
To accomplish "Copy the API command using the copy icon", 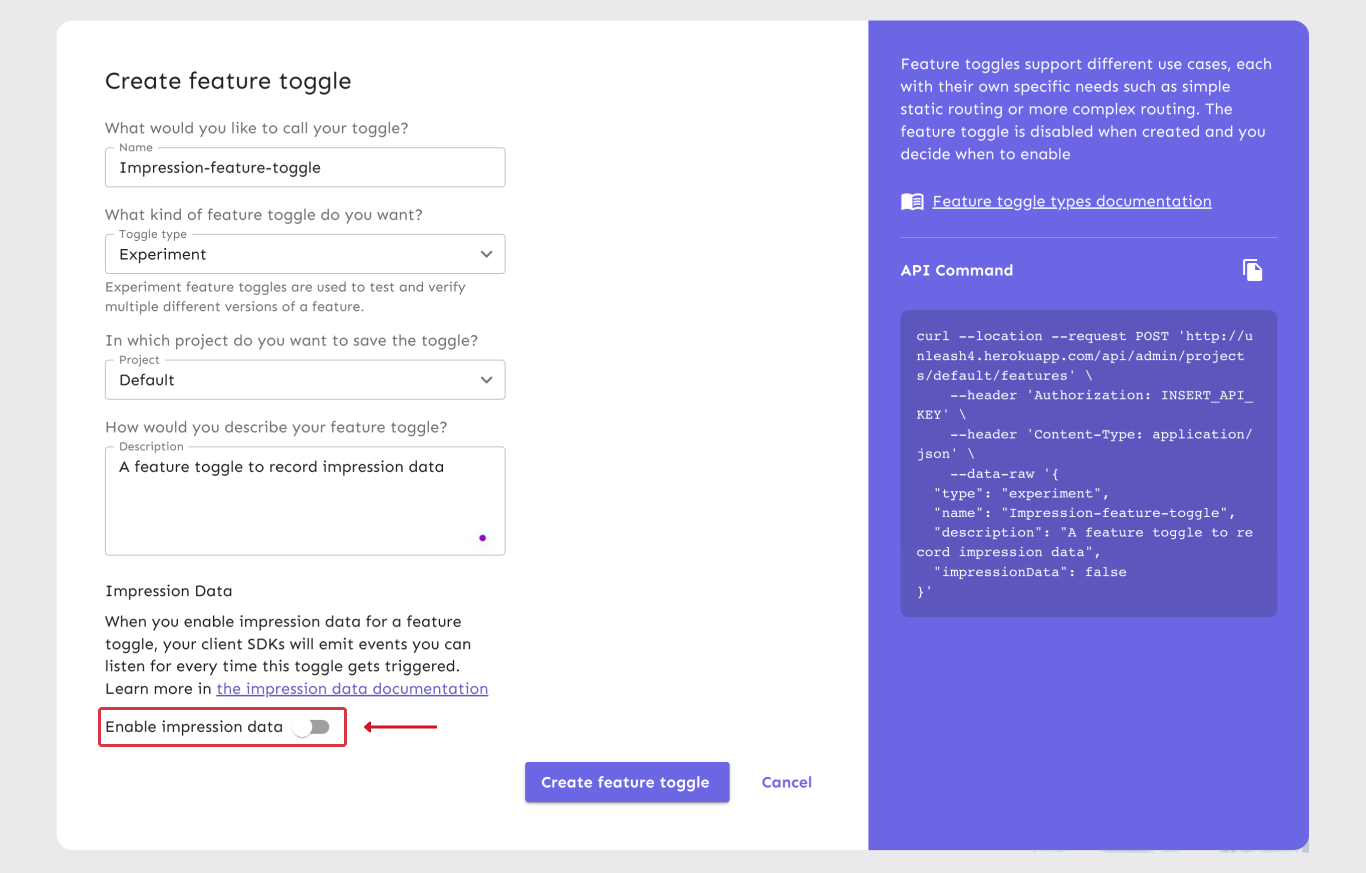I will point(1253,269).
